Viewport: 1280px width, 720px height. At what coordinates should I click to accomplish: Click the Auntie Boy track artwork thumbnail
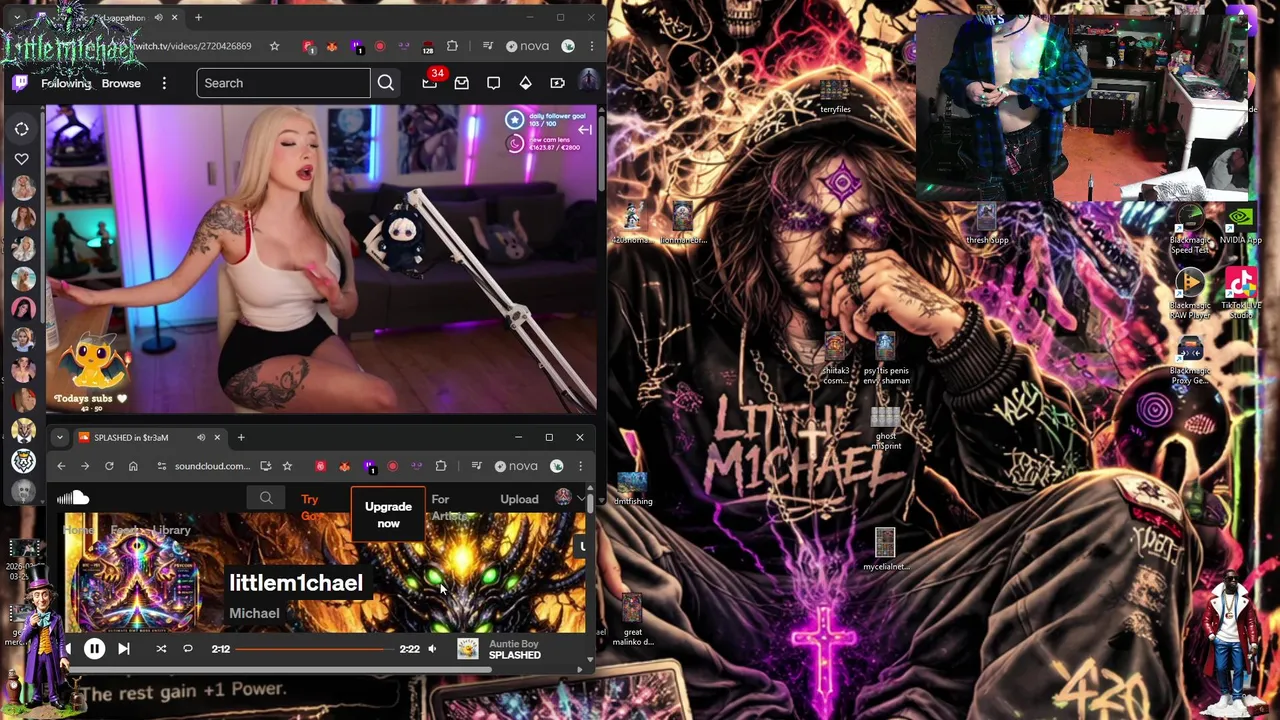tap(468, 649)
